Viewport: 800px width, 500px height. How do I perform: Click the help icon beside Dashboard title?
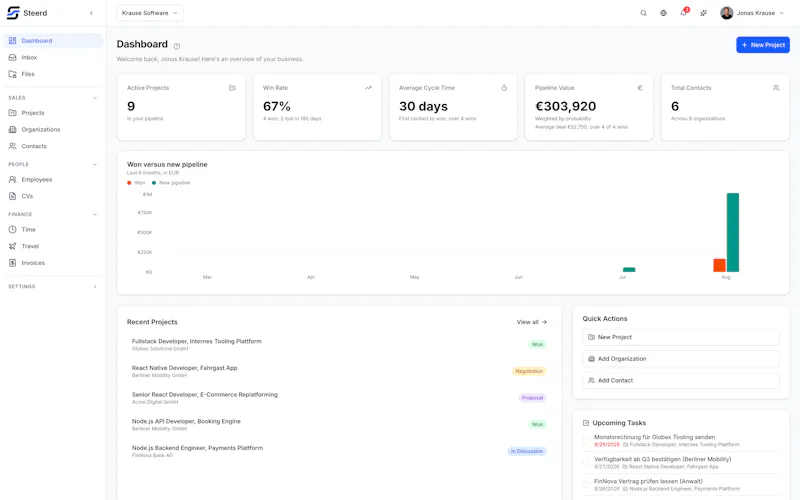177,46
